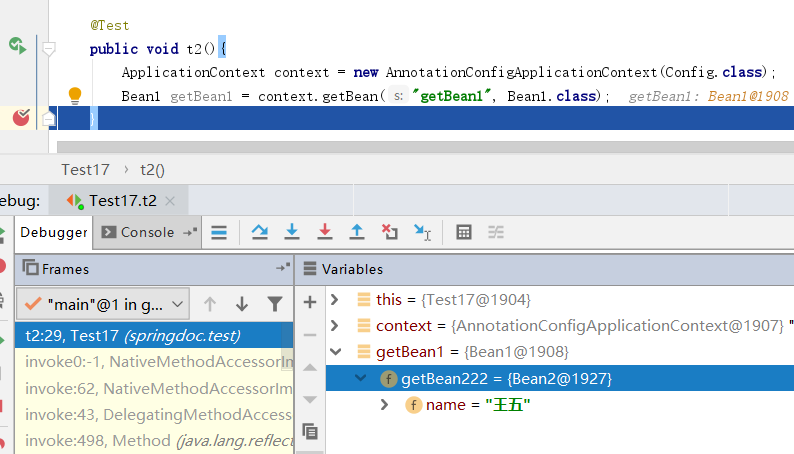Select t2() in breadcrumb bar
Screen dimensions: 794x454
pyautogui.click(x=152, y=170)
